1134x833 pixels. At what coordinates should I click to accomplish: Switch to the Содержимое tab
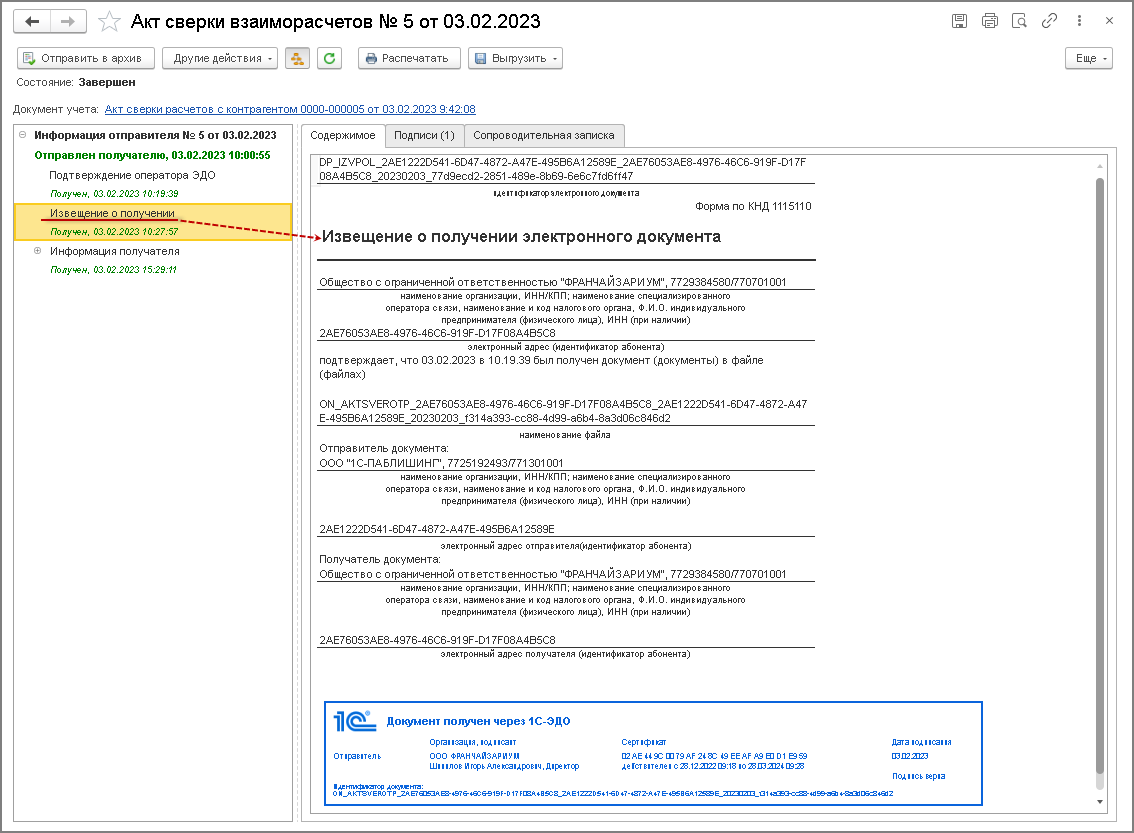click(343, 135)
